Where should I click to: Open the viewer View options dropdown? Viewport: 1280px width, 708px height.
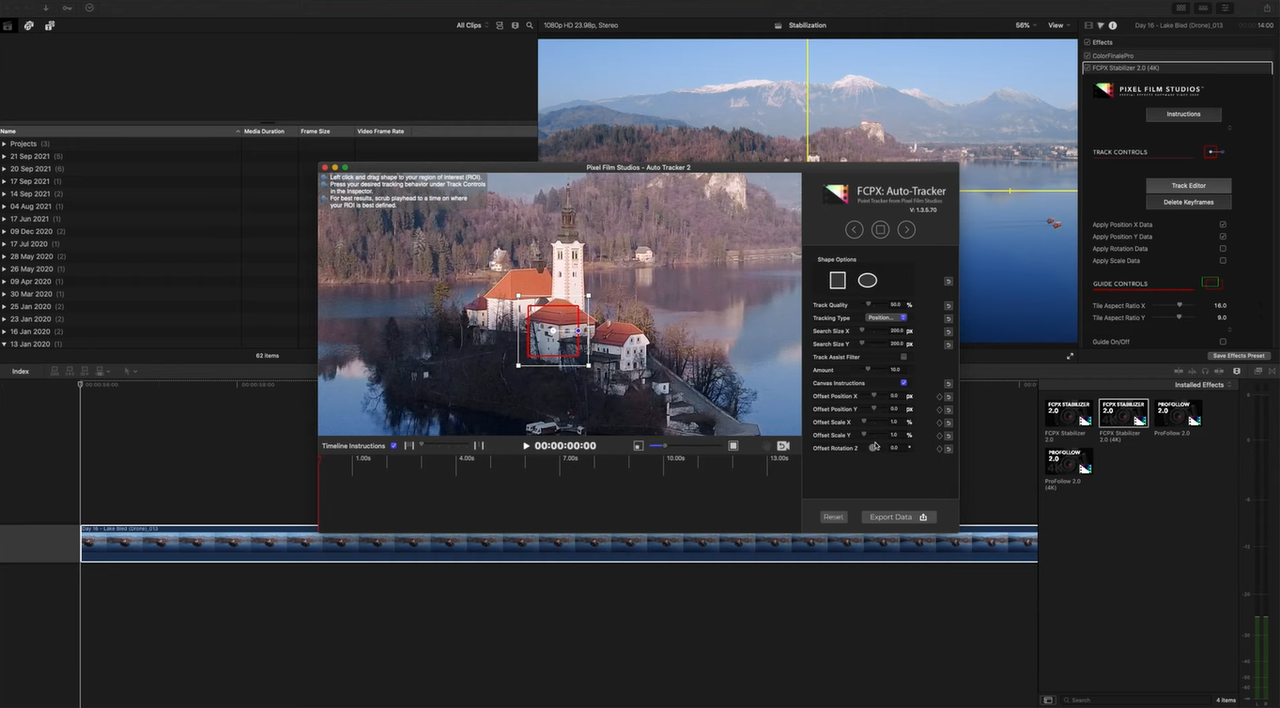(x=1058, y=25)
